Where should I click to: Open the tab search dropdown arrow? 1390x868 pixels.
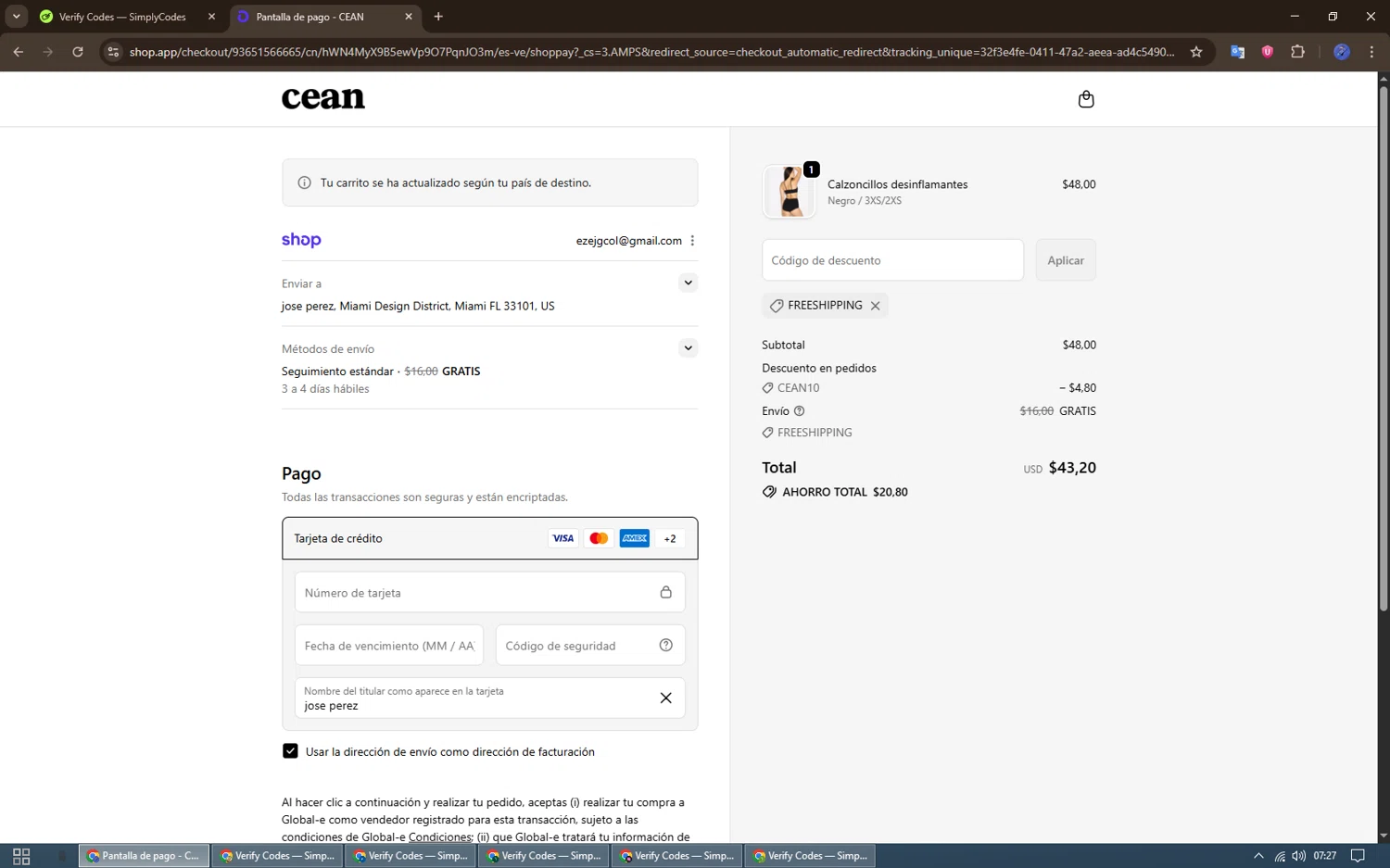[16, 16]
